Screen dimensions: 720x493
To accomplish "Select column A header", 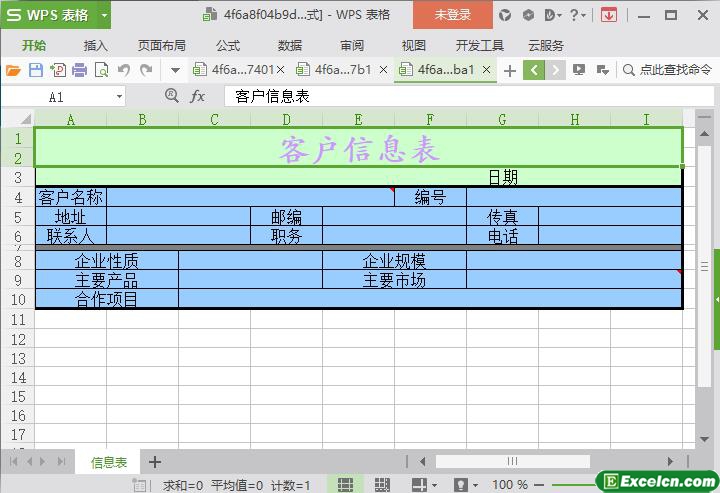I will tap(71, 119).
